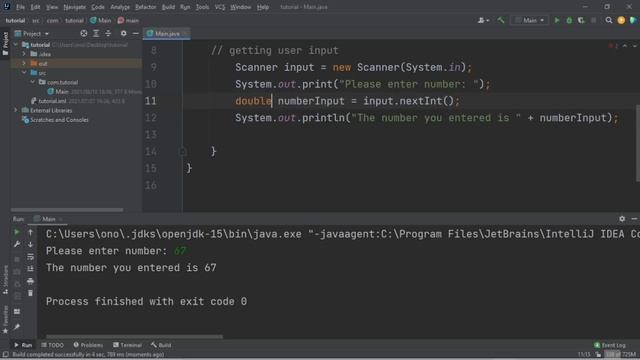Open Run panel settings gear
The width and height of the screenshot is (640, 360).
tap(622, 219)
